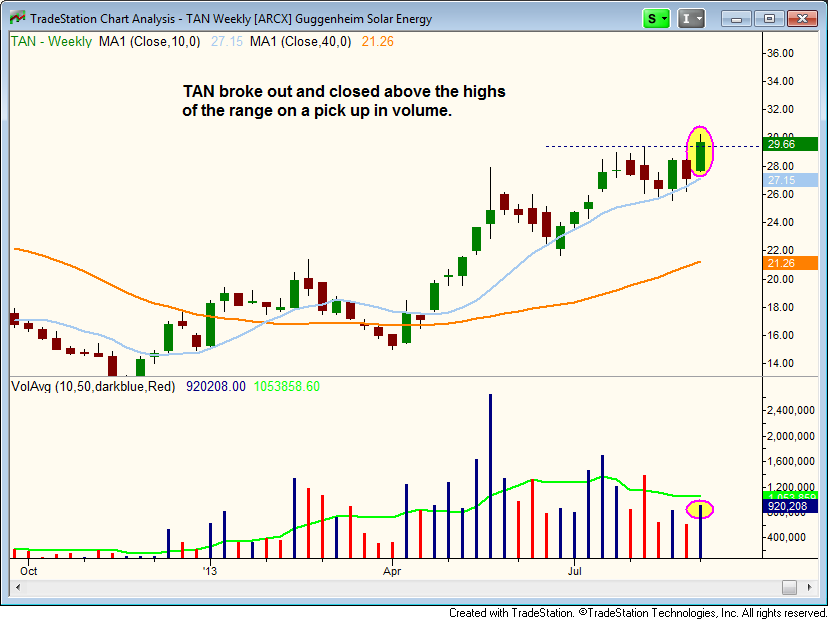This screenshot has height=619, width=828.
Task: Click the green 29.66 last price marker
Action: point(791,144)
